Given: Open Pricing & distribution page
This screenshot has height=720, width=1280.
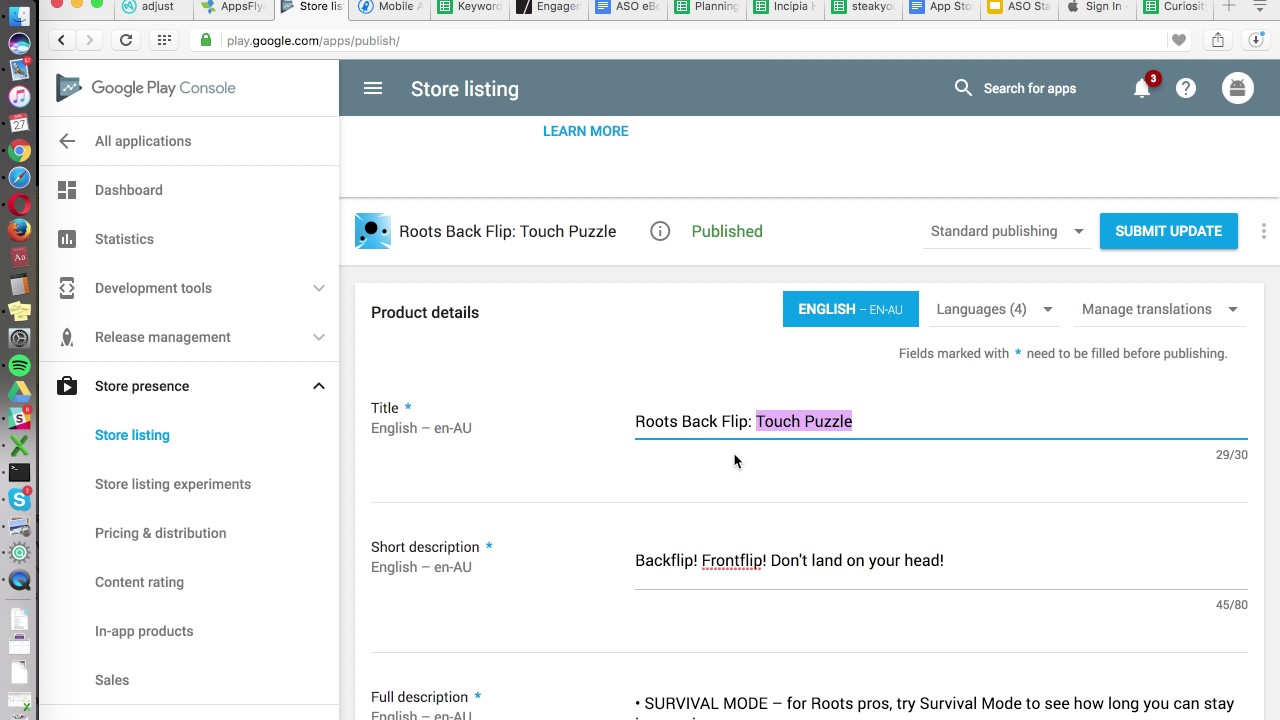Looking at the screenshot, I should [160, 533].
